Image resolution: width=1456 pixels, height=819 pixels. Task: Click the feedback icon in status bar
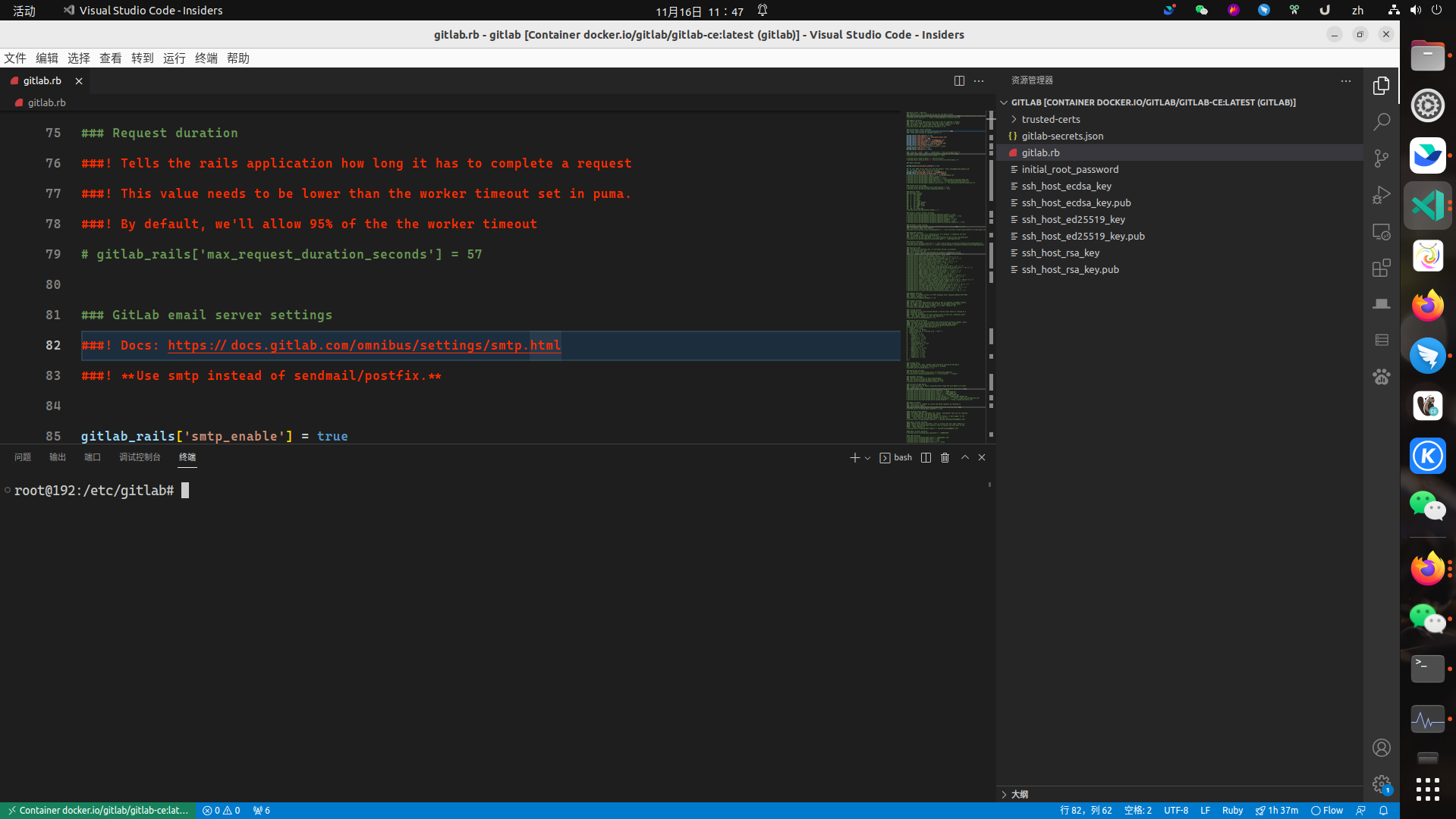point(1360,811)
